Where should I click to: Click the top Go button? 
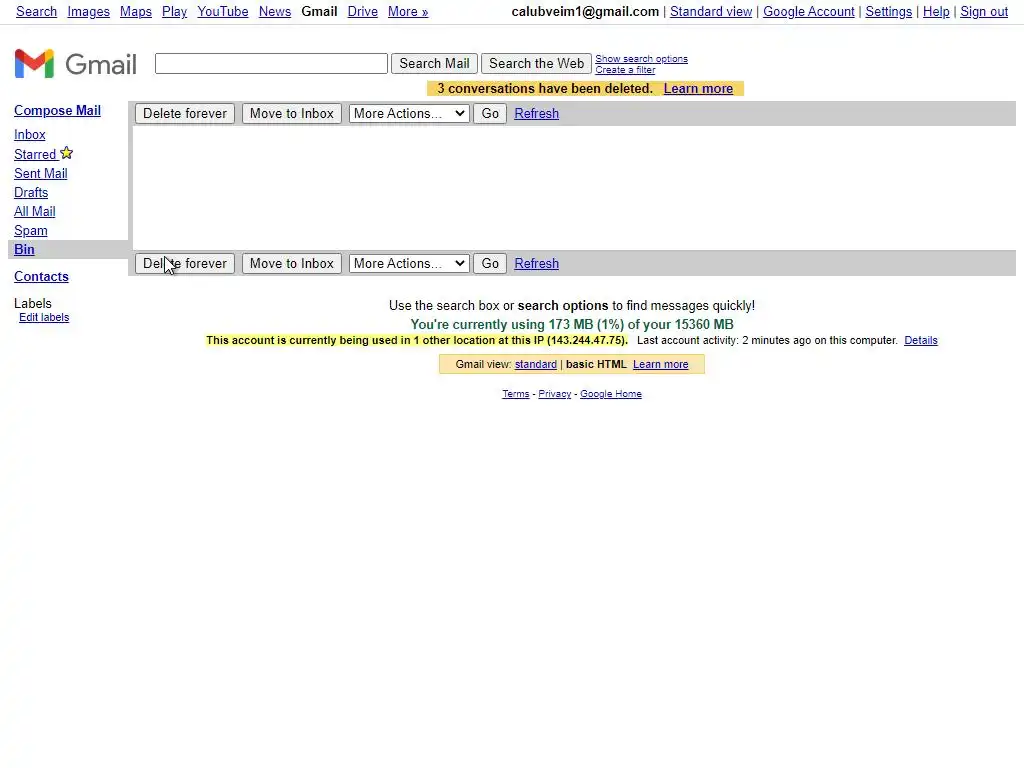[x=490, y=114]
